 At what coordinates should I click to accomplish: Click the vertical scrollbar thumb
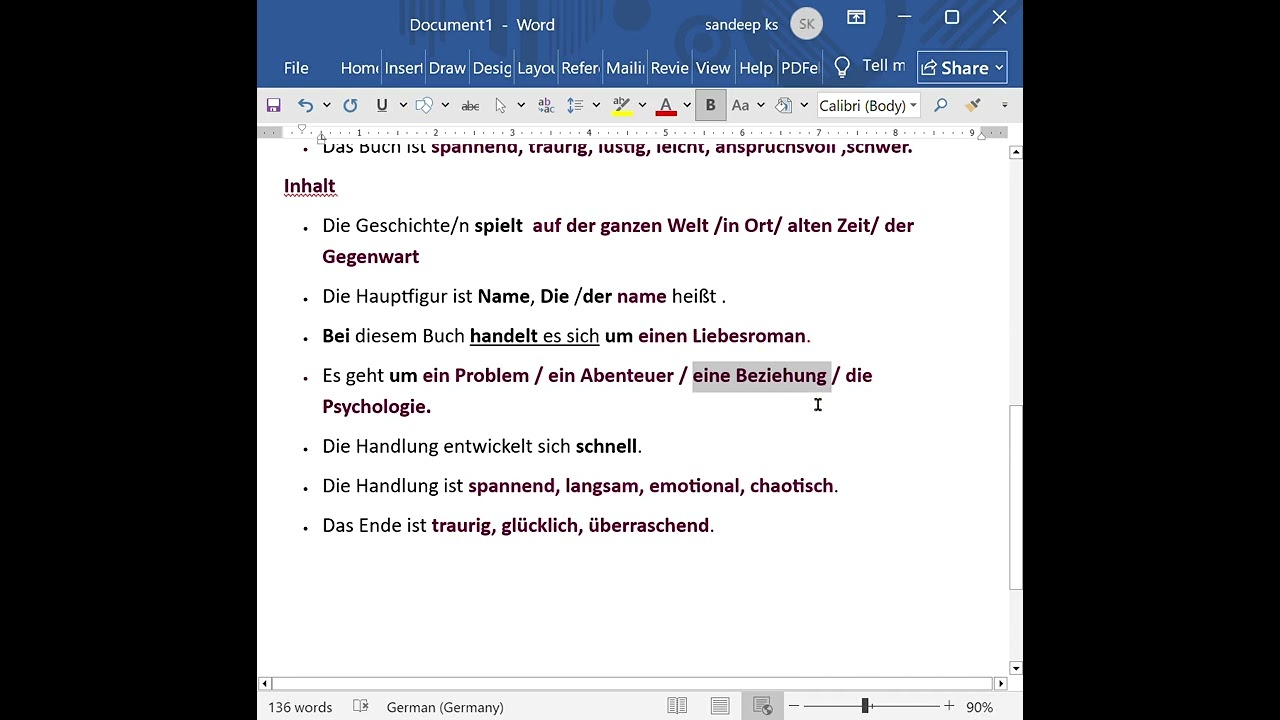click(x=1016, y=497)
